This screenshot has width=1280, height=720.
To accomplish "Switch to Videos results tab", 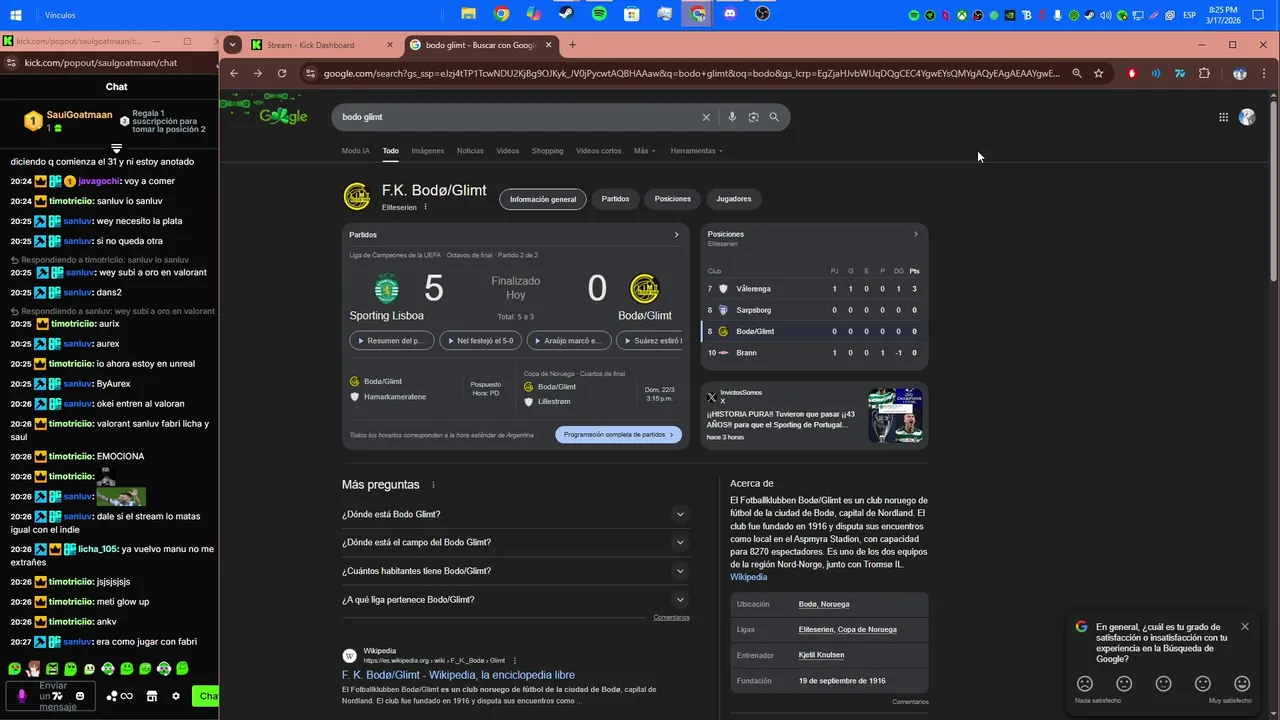I will pyautogui.click(x=508, y=151).
